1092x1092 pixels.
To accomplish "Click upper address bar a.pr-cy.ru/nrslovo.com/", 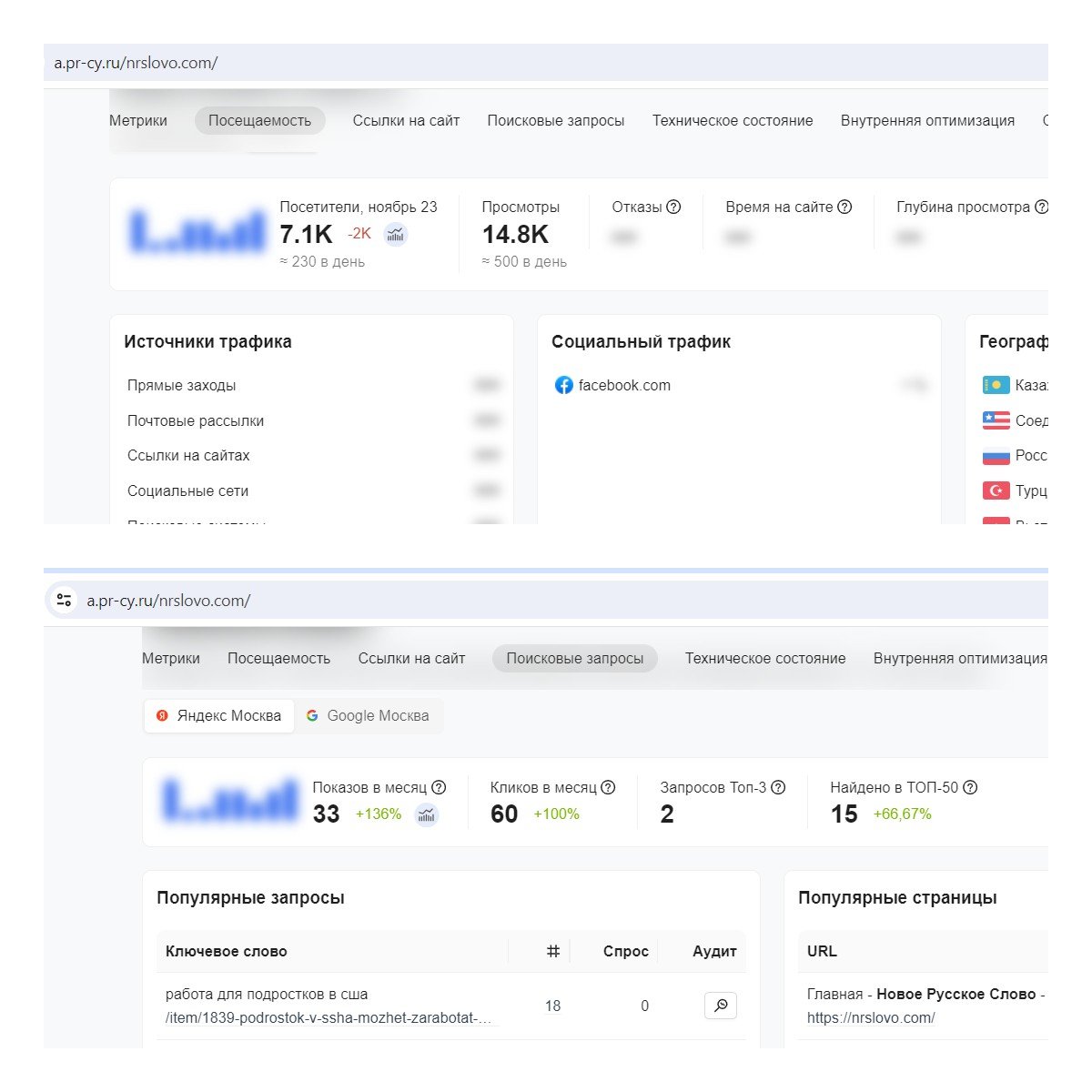I will point(546,63).
